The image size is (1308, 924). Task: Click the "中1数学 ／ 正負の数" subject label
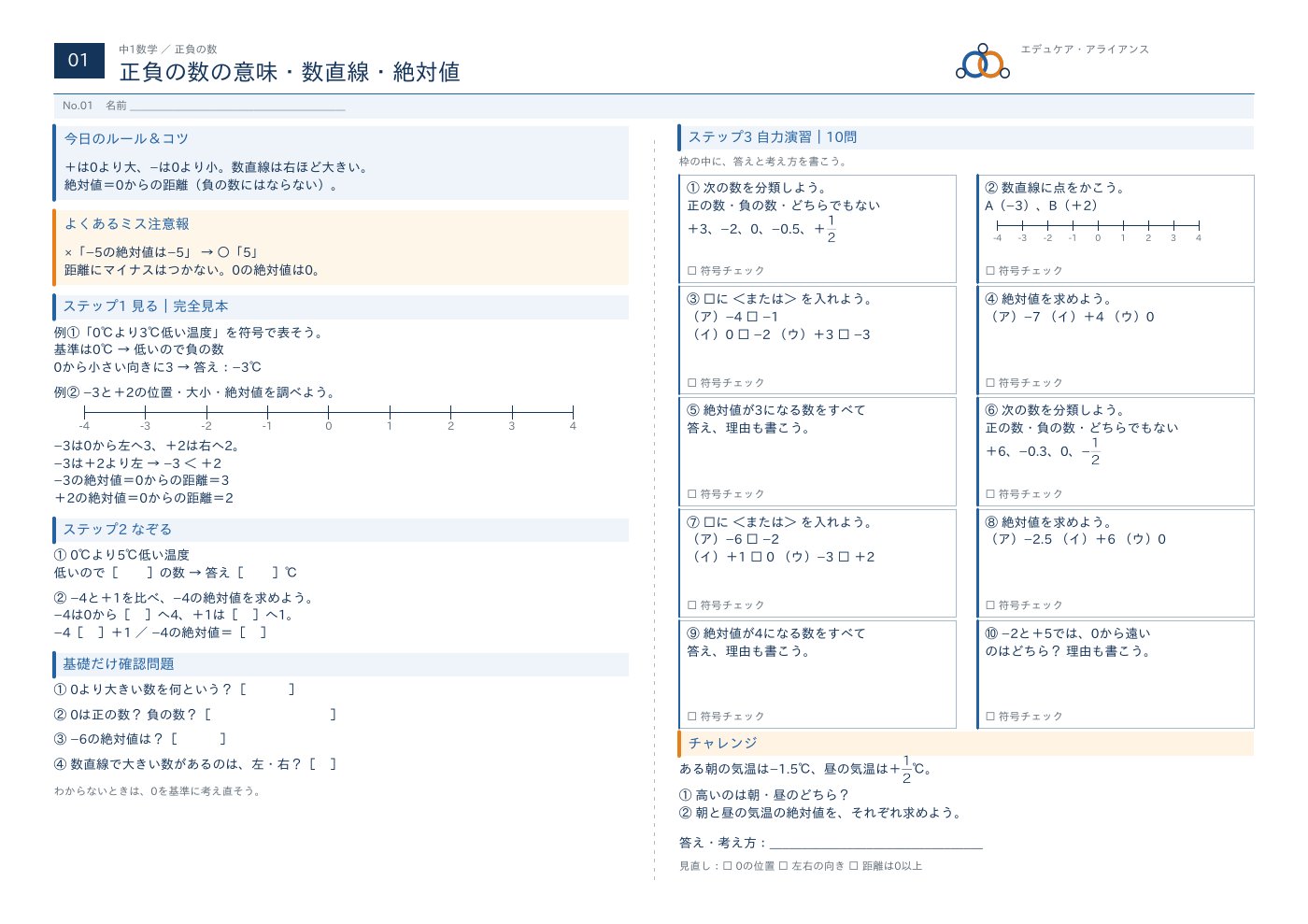(x=168, y=50)
